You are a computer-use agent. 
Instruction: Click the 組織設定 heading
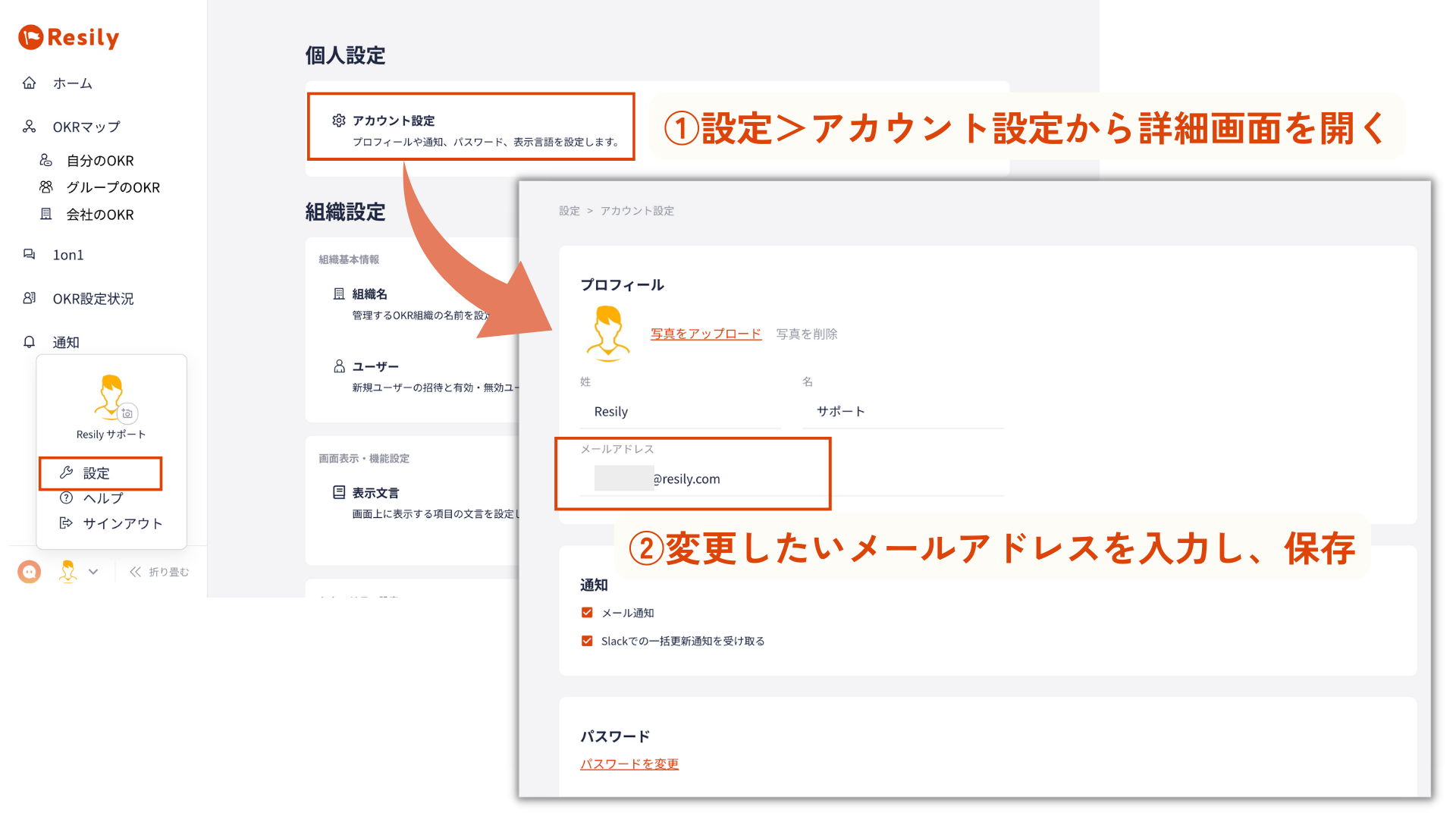point(345,212)
